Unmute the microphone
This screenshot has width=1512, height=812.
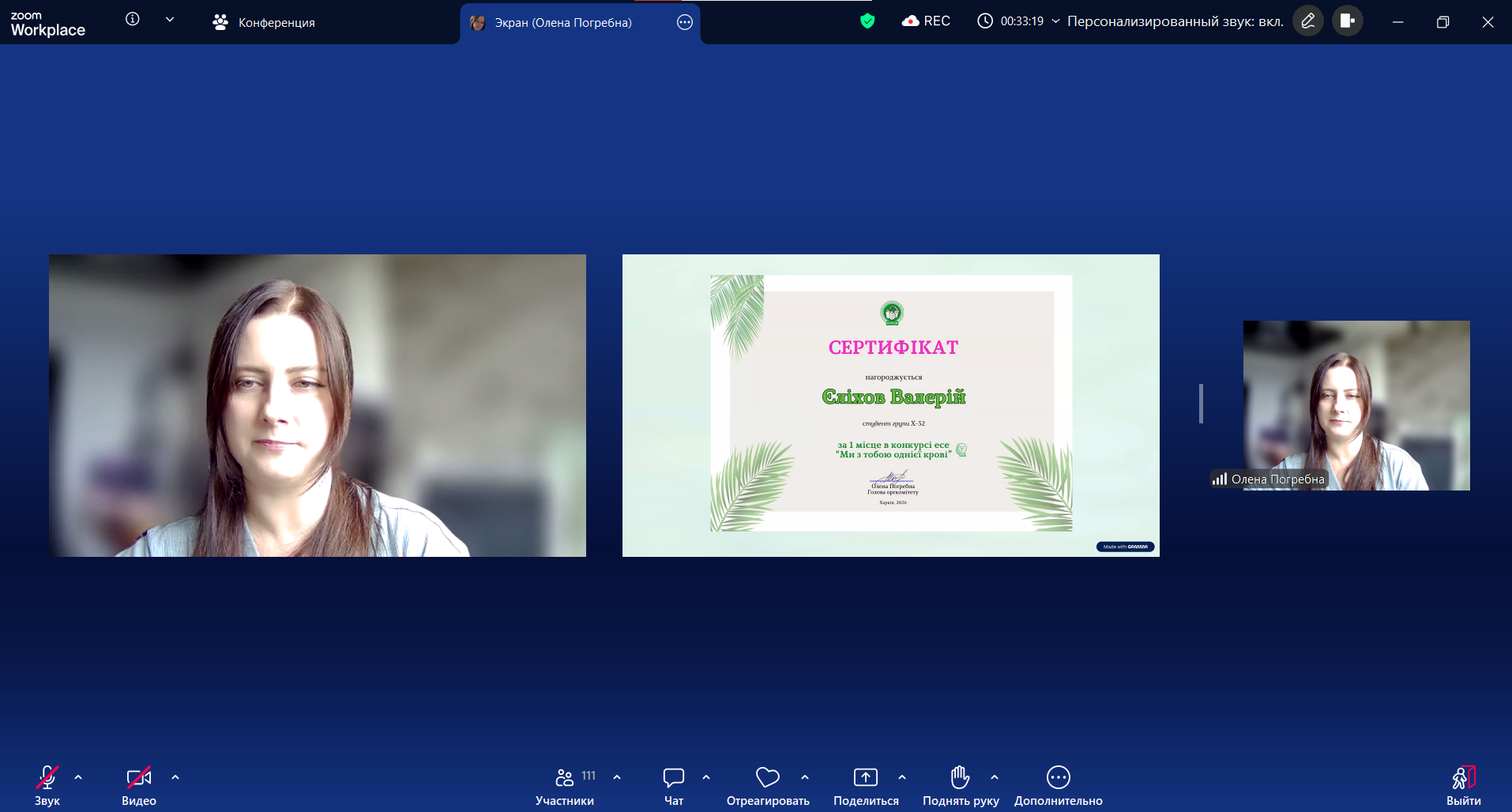pos(47,778)
